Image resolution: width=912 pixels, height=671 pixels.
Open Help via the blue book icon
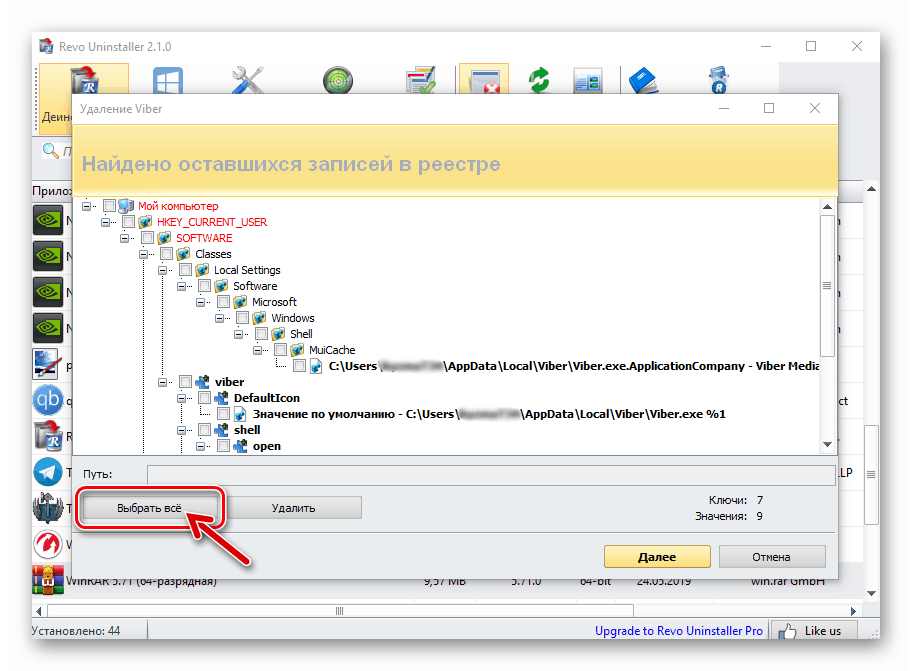pyautogui.click(x=643, y=80)
